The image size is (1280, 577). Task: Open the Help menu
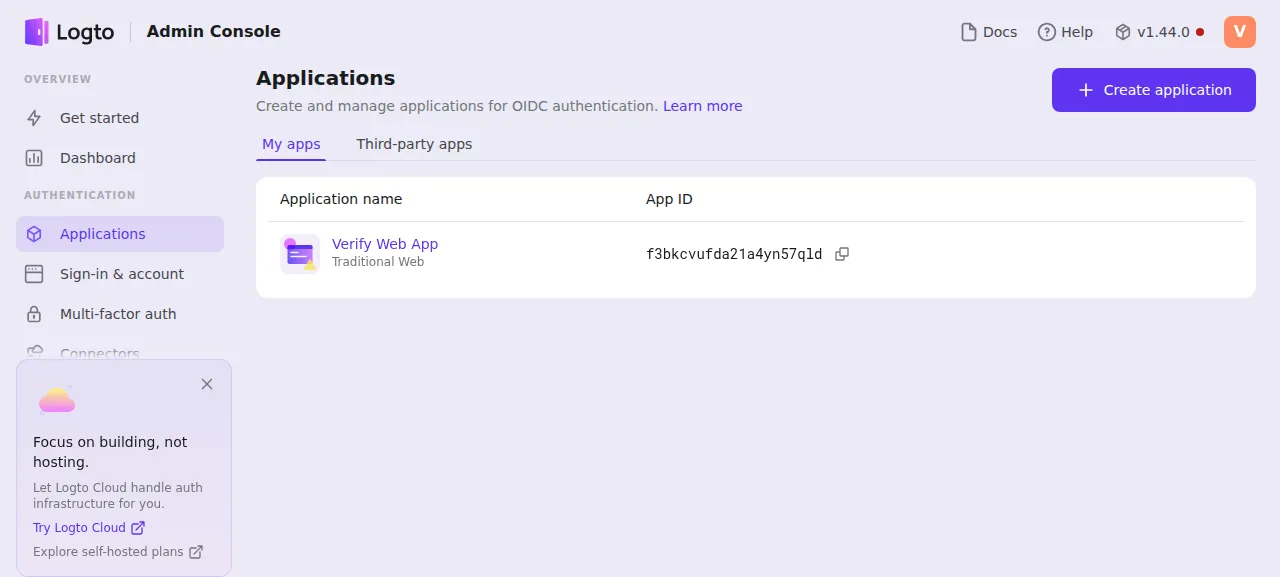click(x=1066, y=32)
